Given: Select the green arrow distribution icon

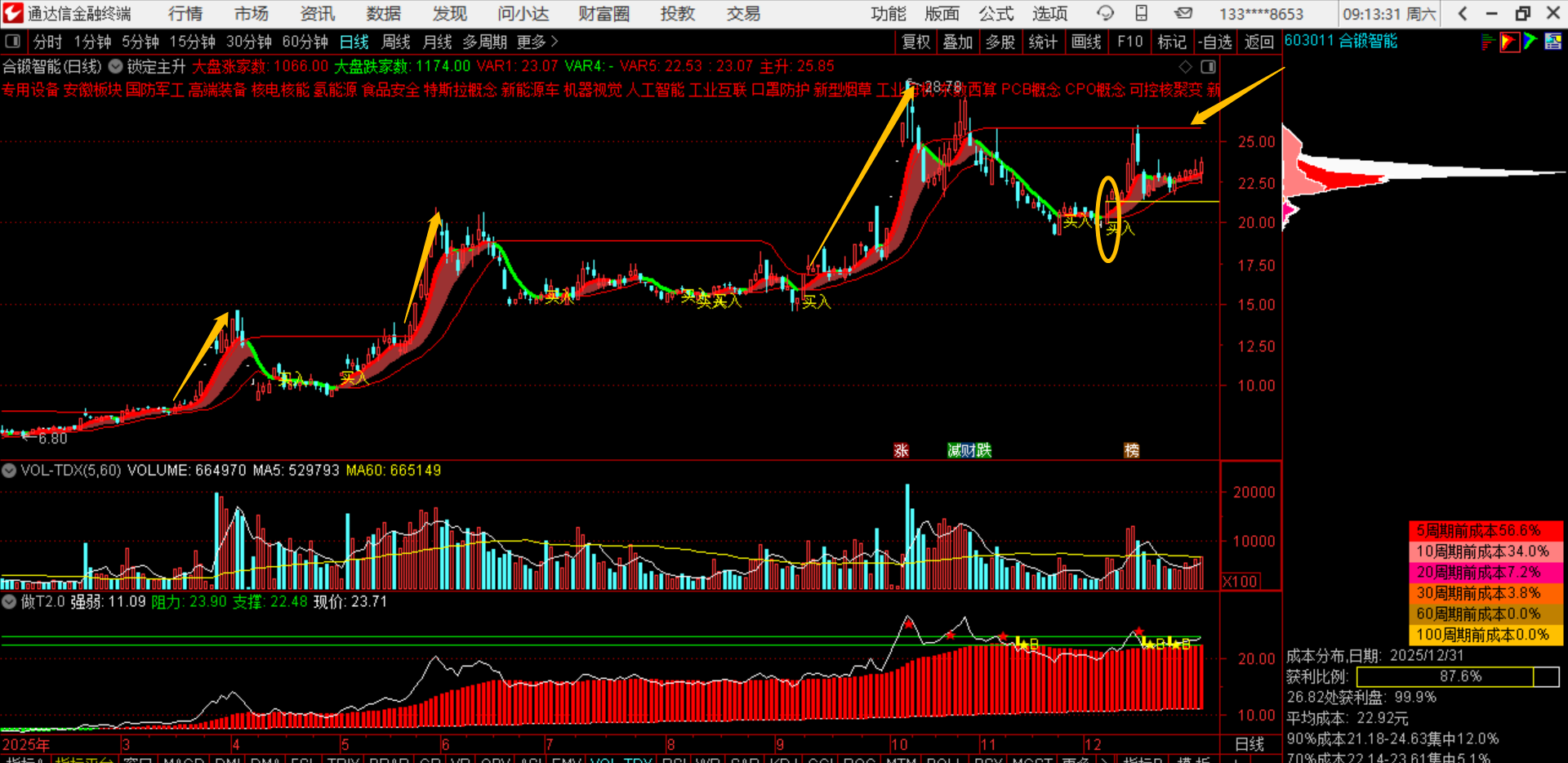Looking at the screenshot, I should [x=1530, y=41].
